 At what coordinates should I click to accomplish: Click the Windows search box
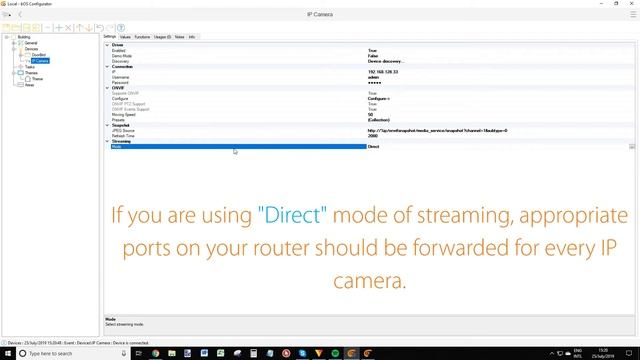point(73,353)
